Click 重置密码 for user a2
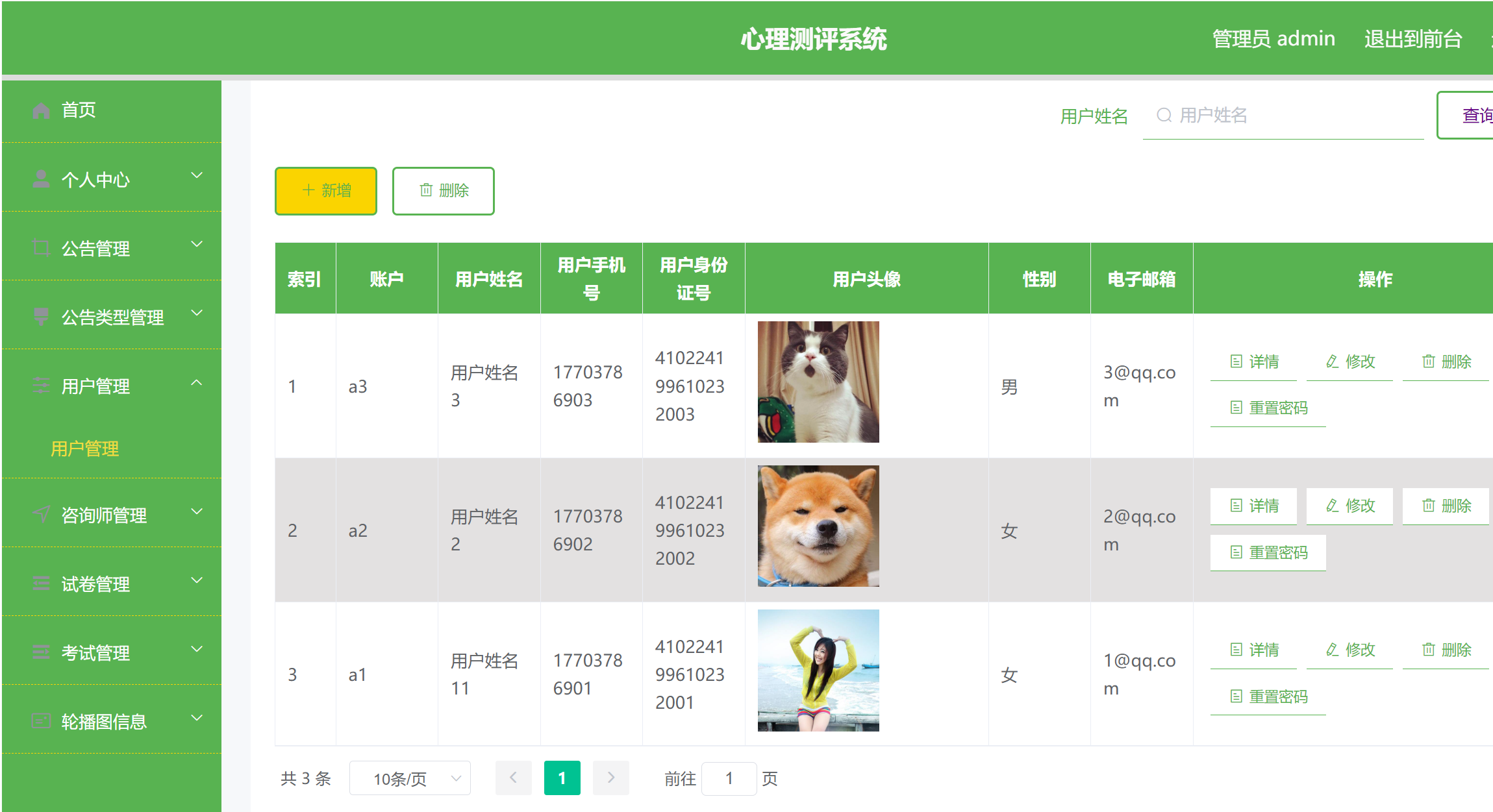Screen dimensions: 1493x812 point(1268,552)
